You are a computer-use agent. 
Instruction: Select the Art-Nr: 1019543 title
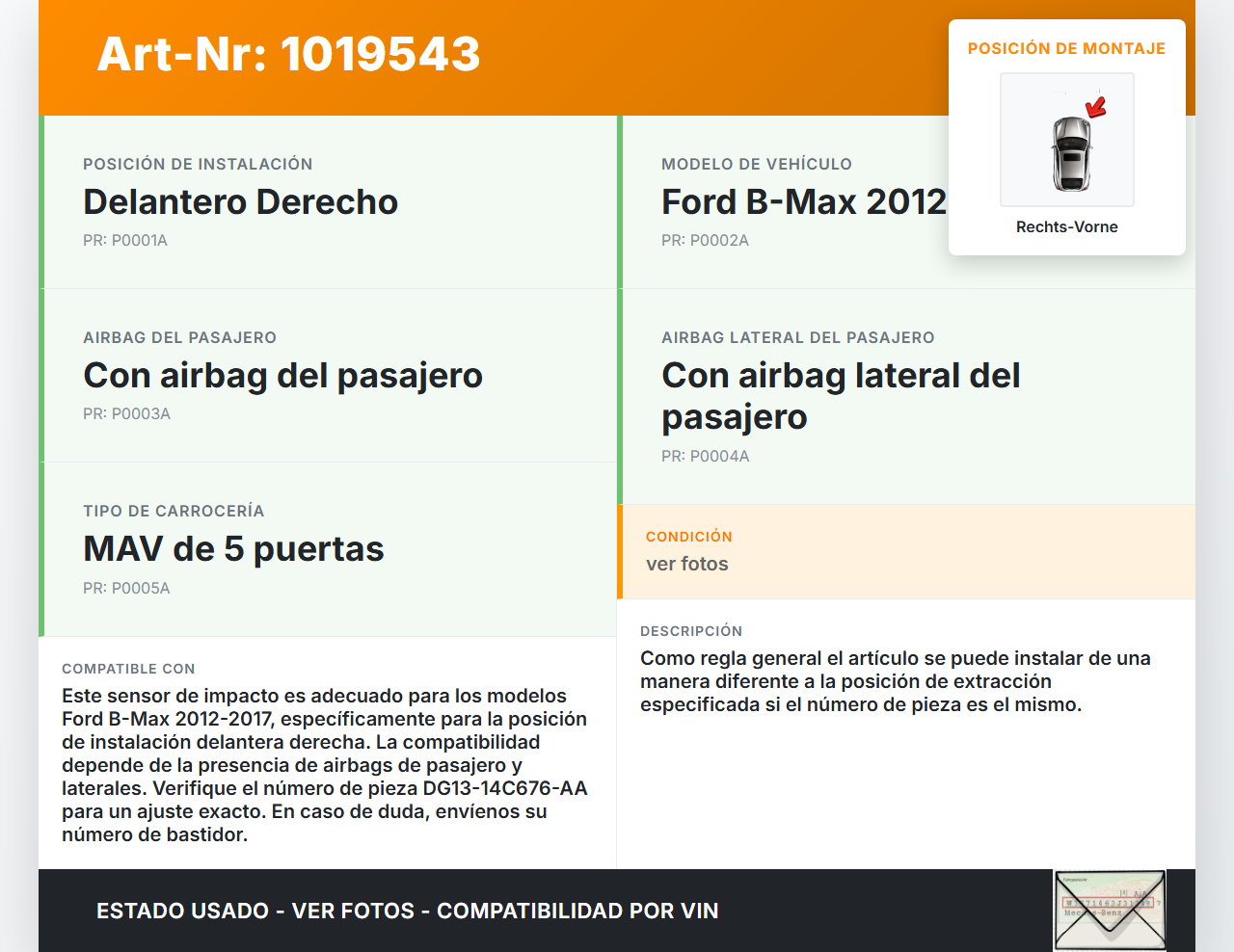click(288, 54)
